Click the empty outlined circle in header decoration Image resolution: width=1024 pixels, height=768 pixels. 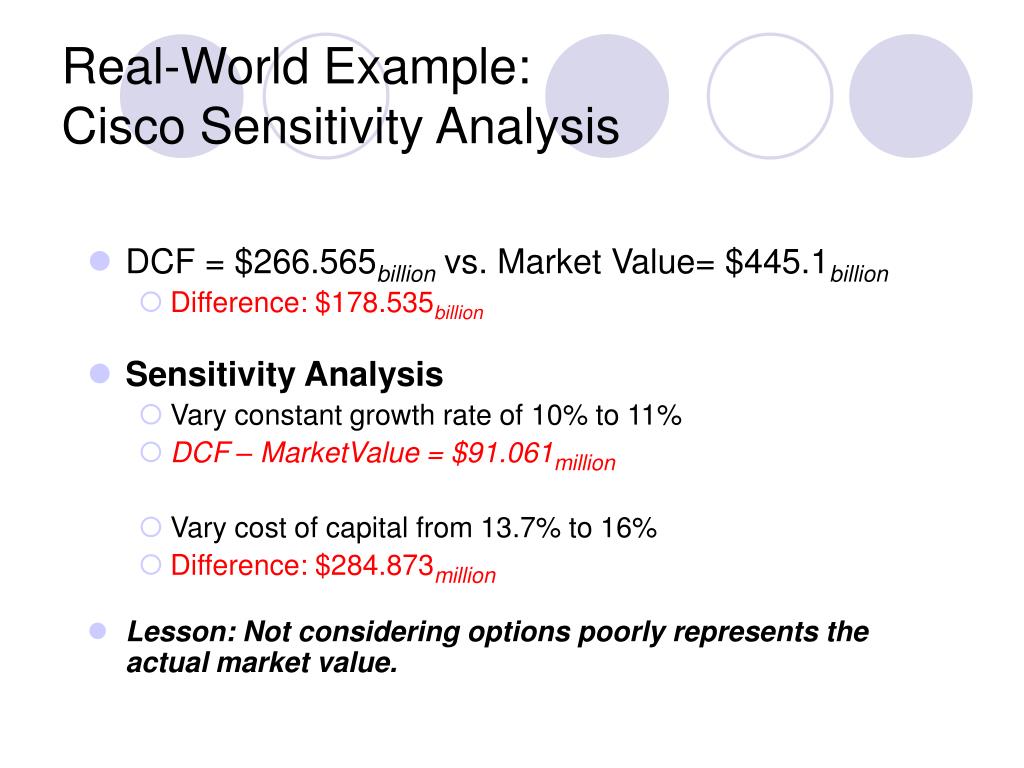click(x=770, y=96)
